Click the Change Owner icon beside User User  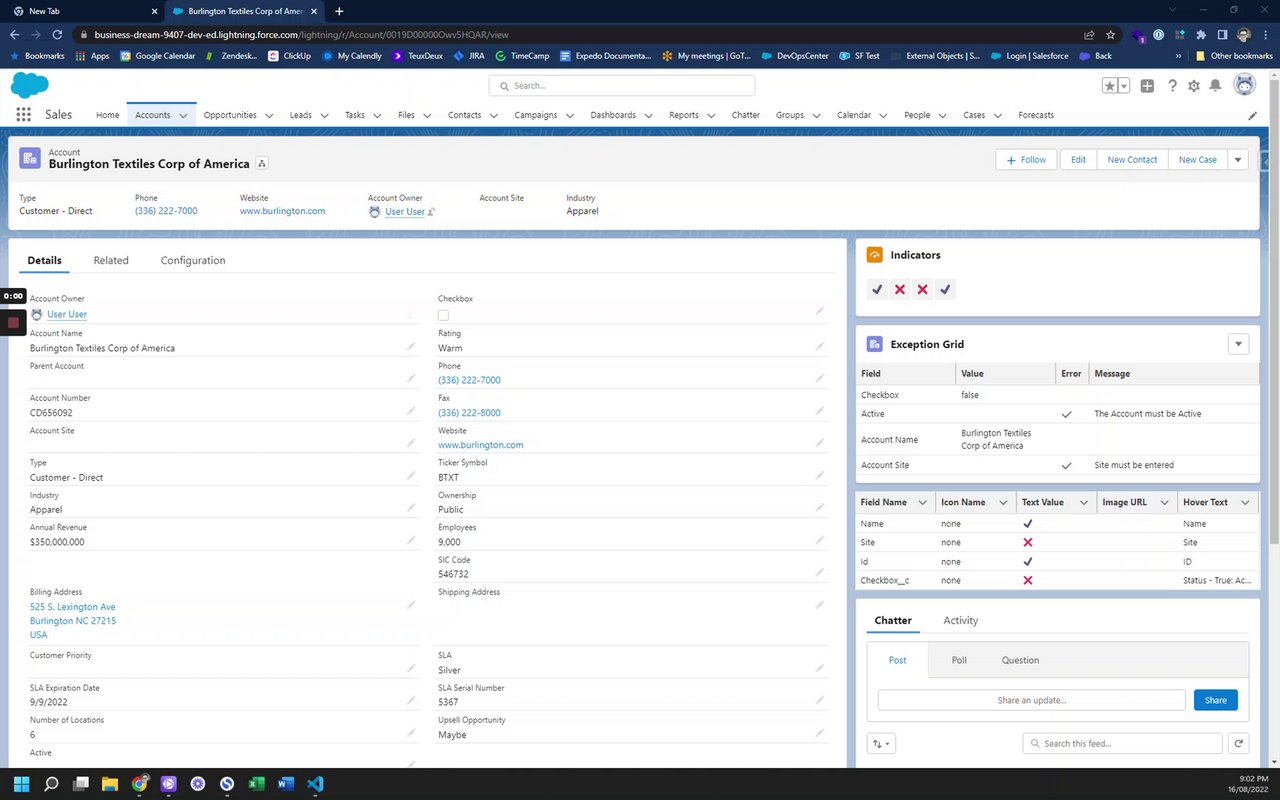(x=432, y=212)
